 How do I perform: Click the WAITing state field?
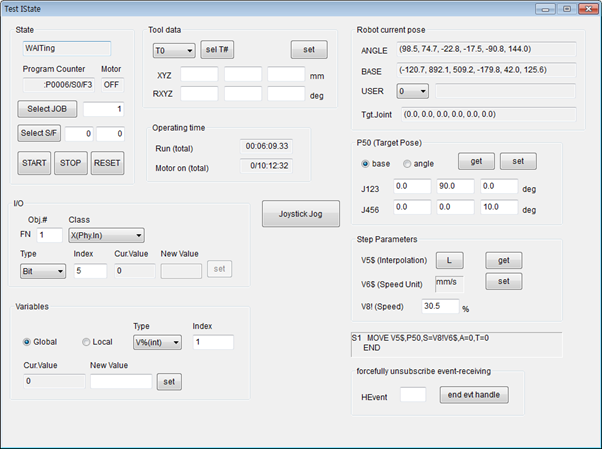pos(67,48)
